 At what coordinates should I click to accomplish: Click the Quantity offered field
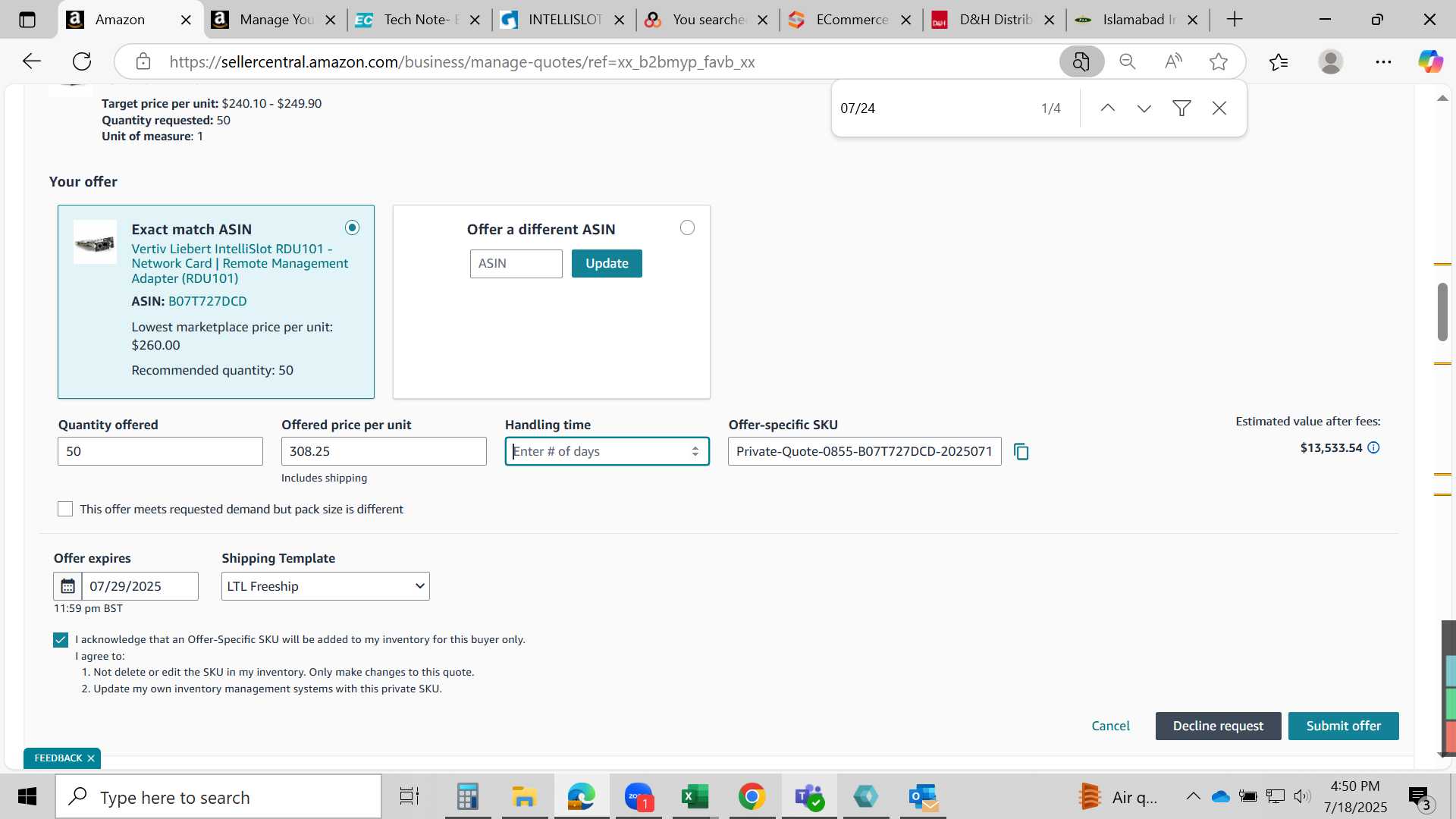pyautogui.click(x=160, y=451)
